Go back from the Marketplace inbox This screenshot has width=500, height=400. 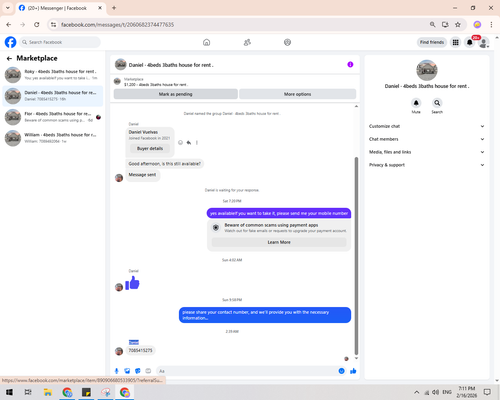pyautogui.click(x=9, y=59)
